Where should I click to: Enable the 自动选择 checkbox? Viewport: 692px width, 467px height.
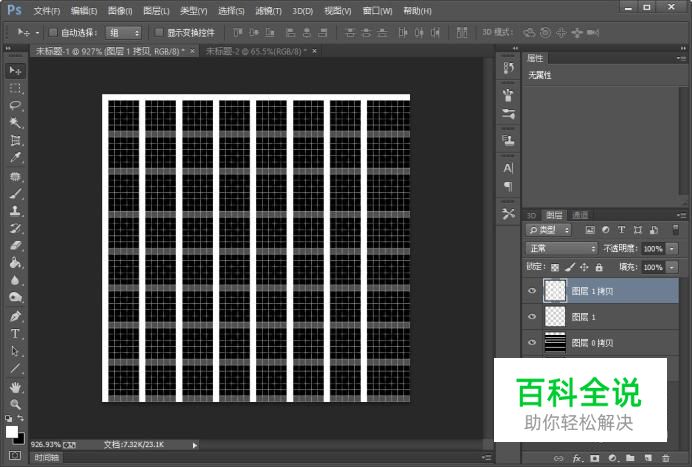click(x=53, y=32)
